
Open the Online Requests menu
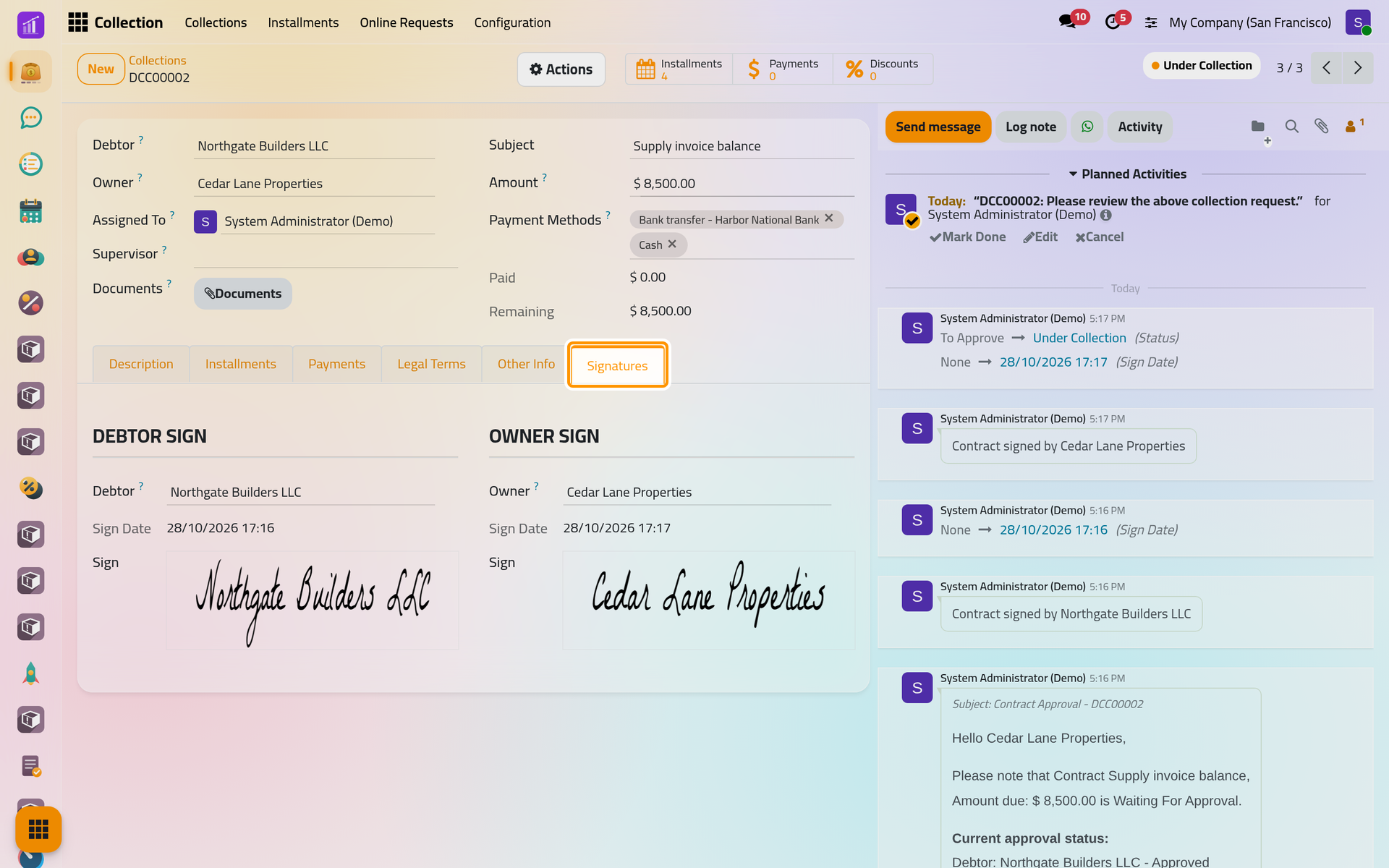coord(407,22)
